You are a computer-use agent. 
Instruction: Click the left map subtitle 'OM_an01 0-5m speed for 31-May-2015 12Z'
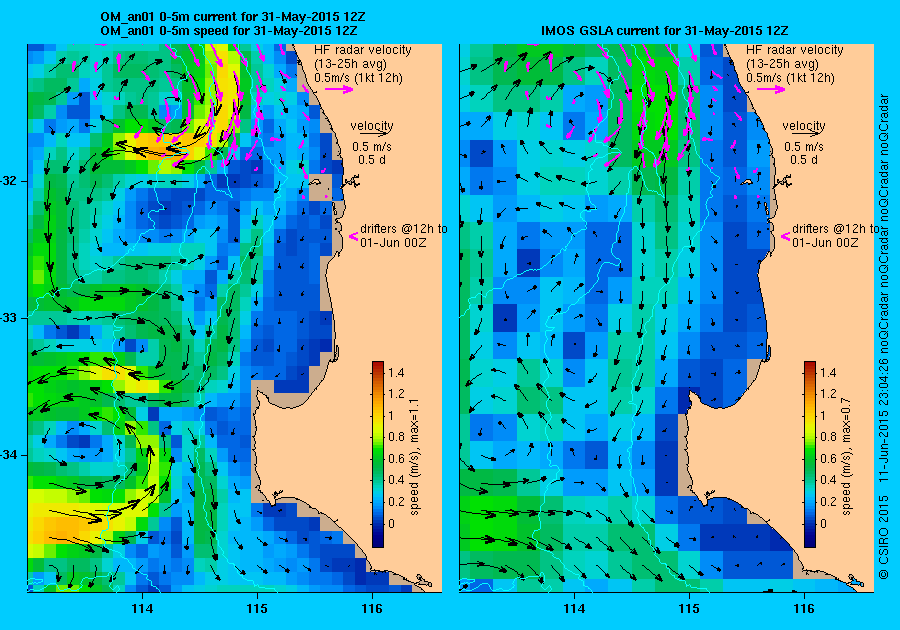(228, 31)
